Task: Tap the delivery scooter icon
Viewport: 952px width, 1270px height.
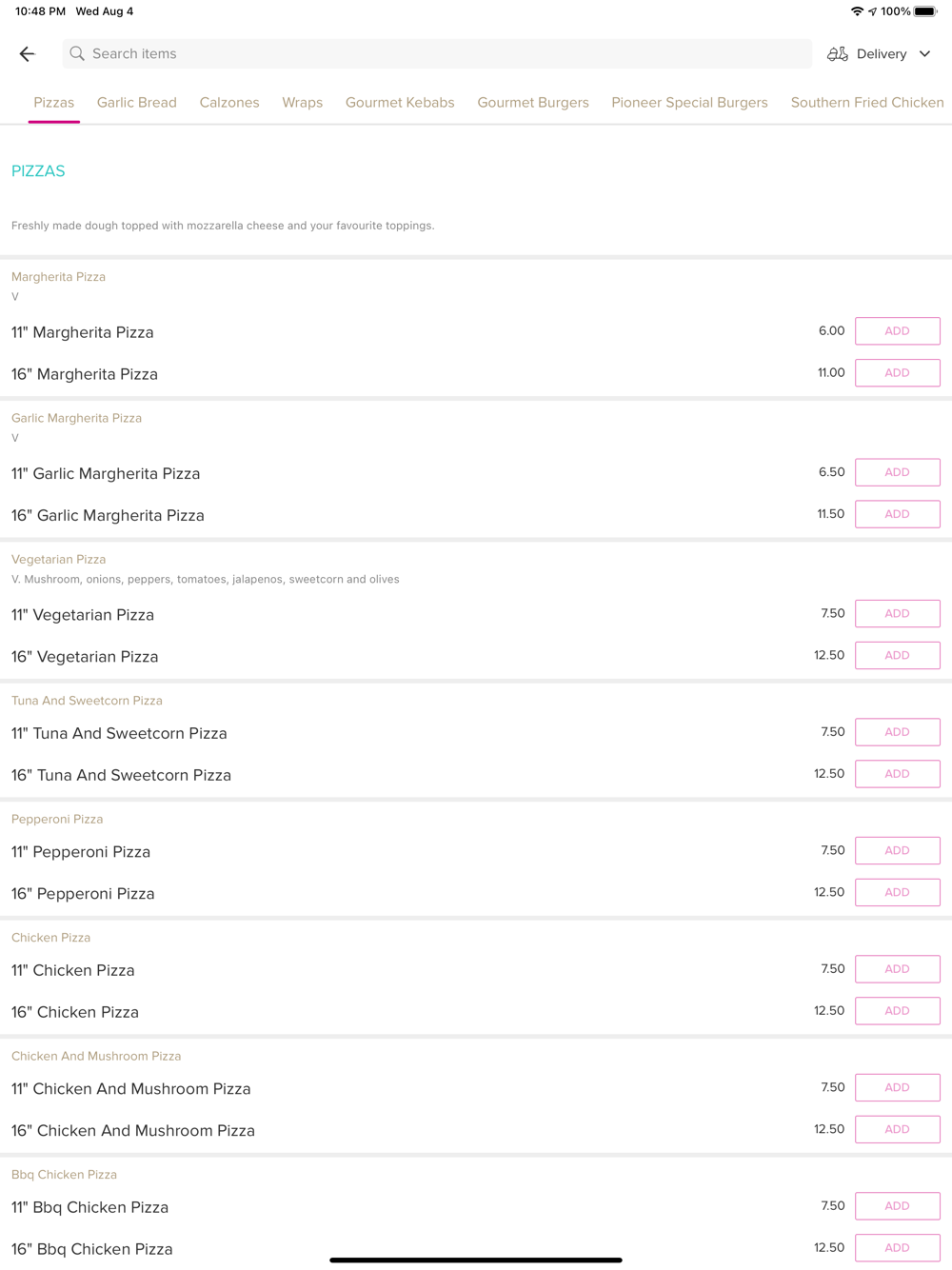Action: point(838,54)
